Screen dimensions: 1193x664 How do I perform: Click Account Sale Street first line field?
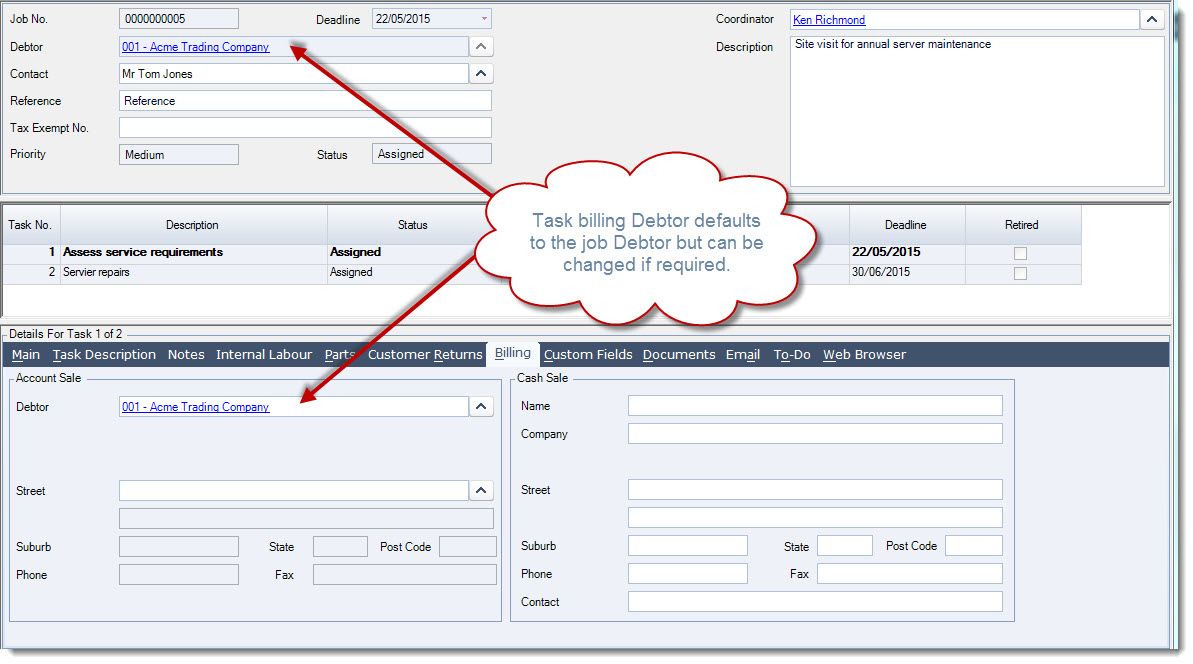pos(294,491)
